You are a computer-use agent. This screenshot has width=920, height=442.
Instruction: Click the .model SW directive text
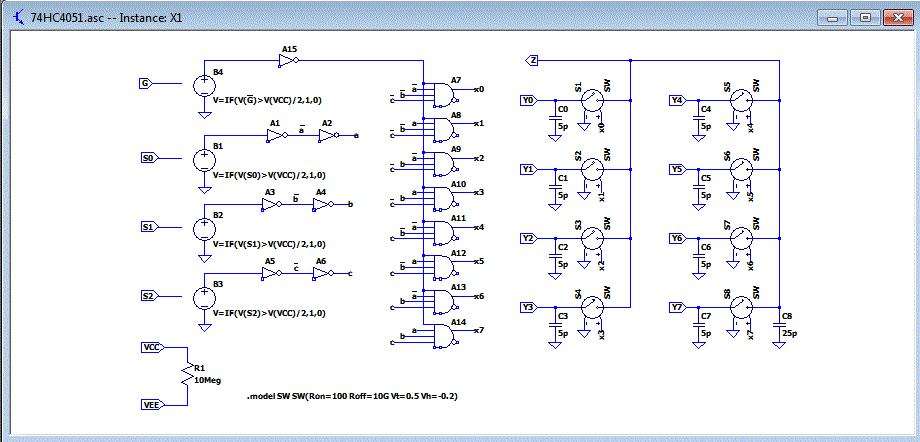(352, 396)
